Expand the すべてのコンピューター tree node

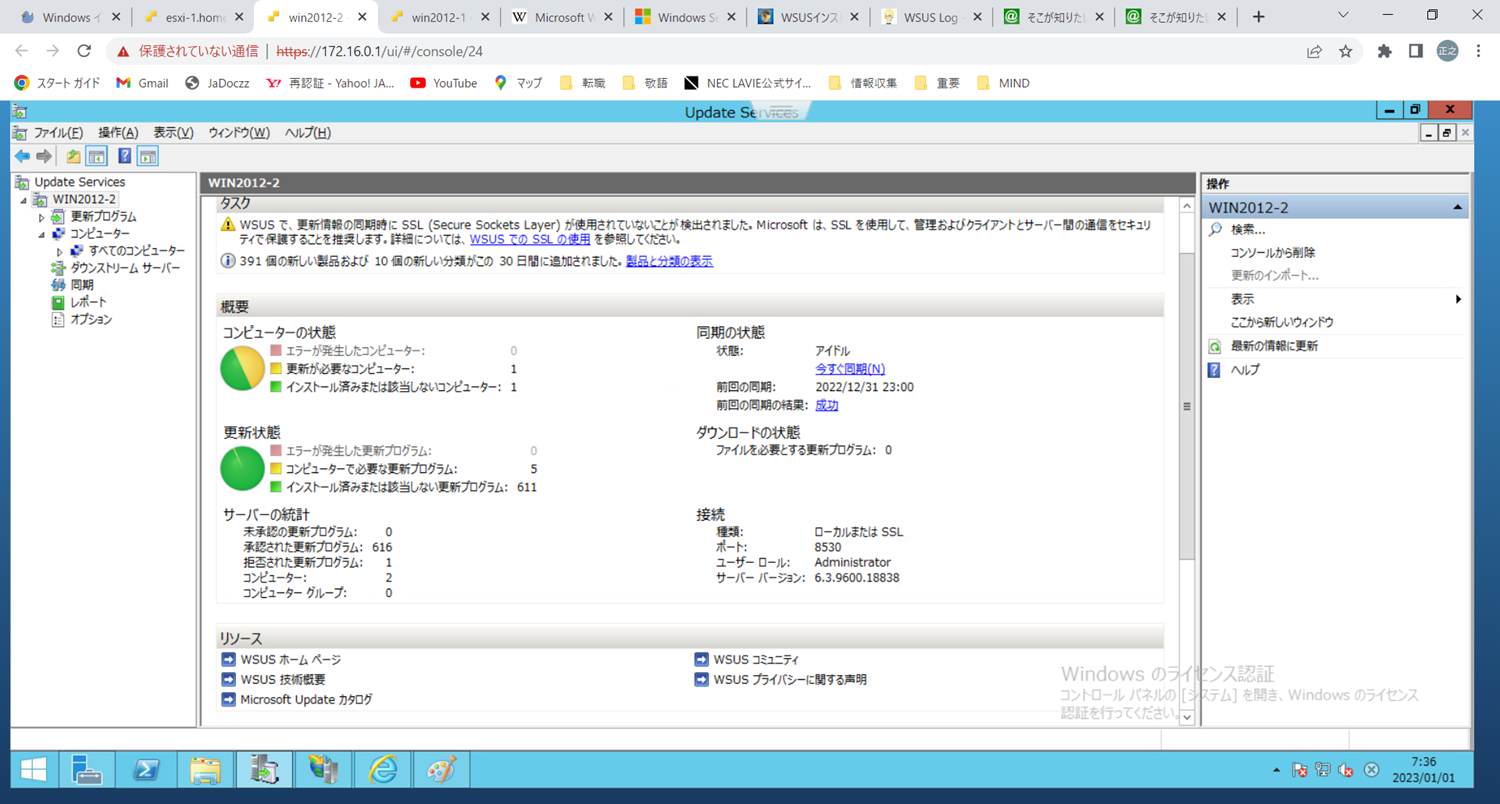pos(60,251)
